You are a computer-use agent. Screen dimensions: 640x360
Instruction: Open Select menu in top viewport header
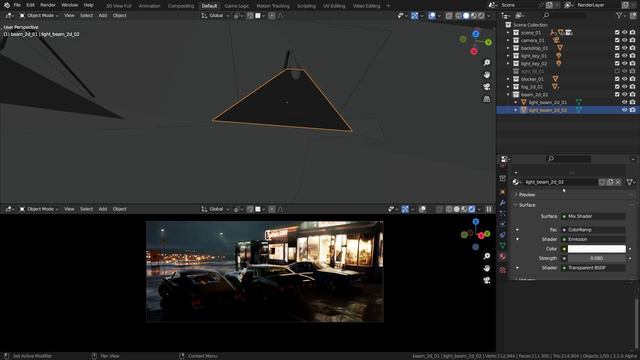(x=86, y=16)
